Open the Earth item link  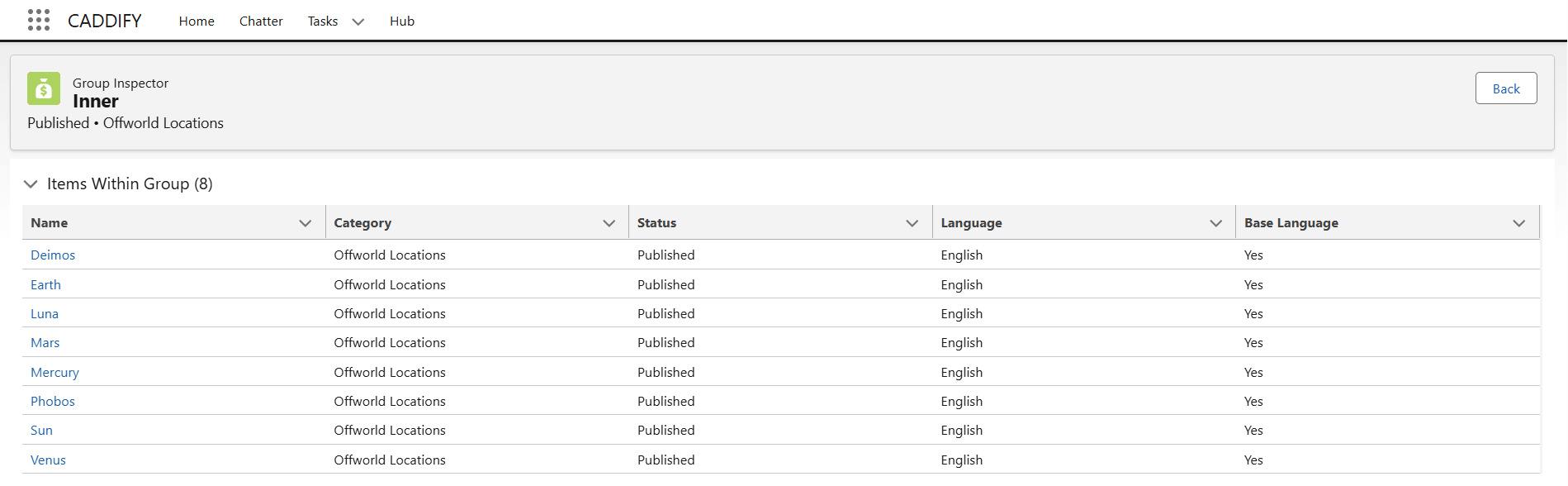click(46, 285)
